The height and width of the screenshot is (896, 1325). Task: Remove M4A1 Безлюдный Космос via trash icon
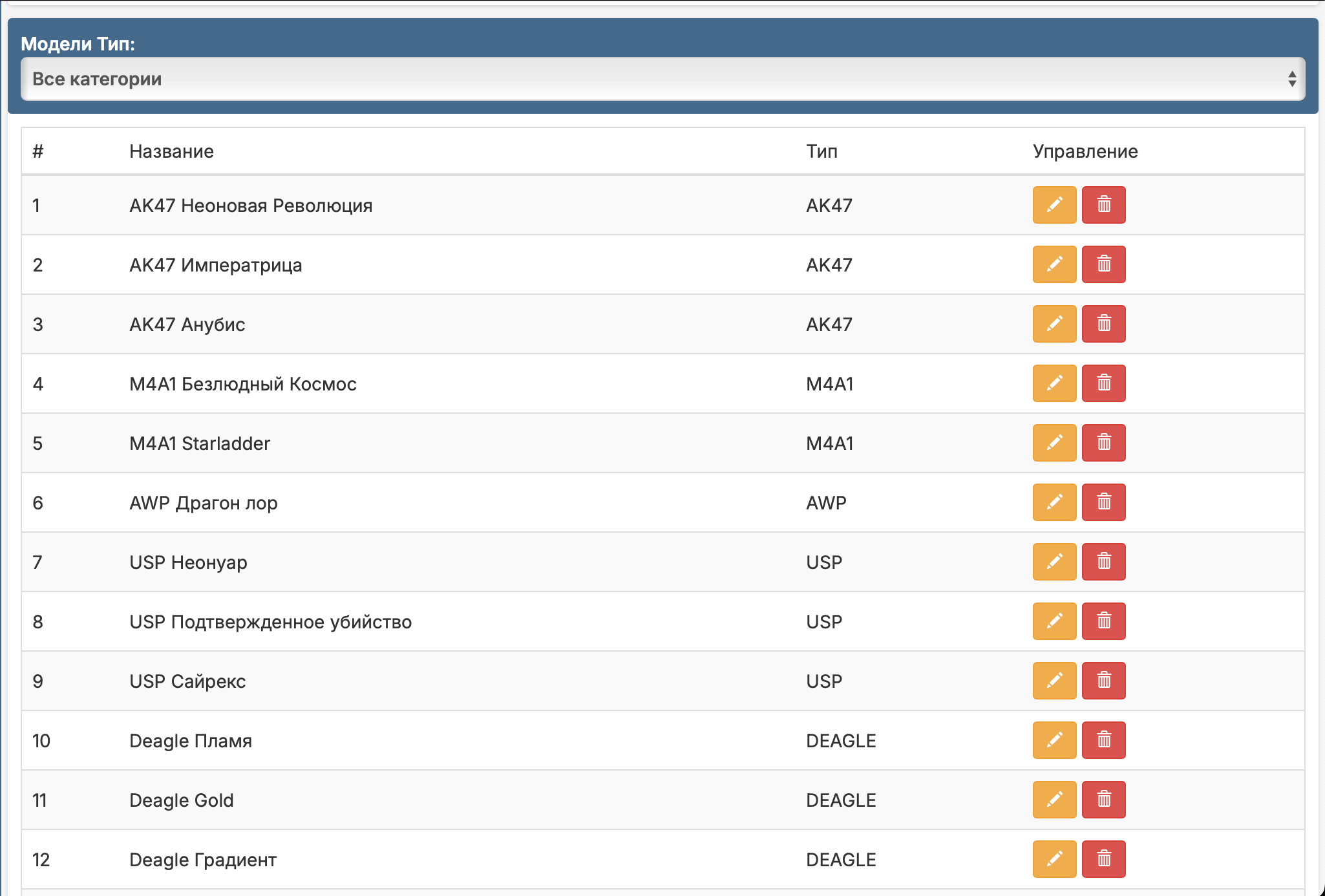(1103, 383)
